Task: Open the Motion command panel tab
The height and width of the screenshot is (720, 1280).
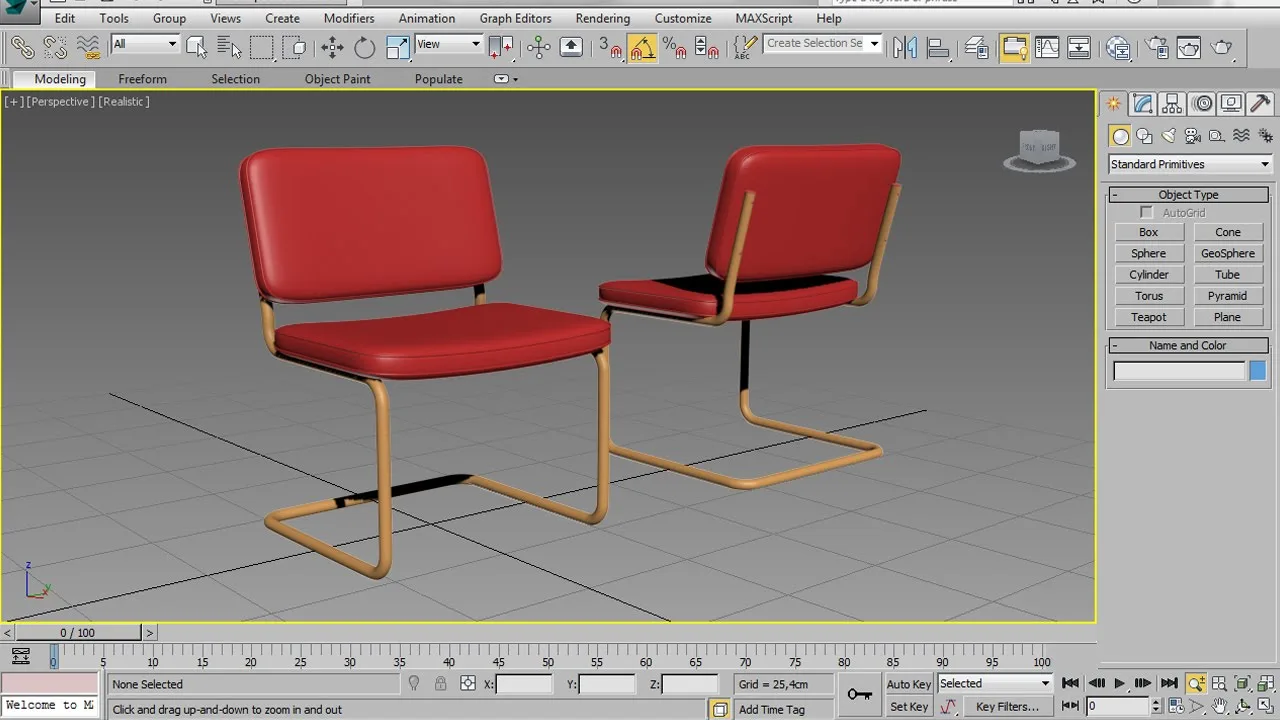Action: [x=1202, y=104]
